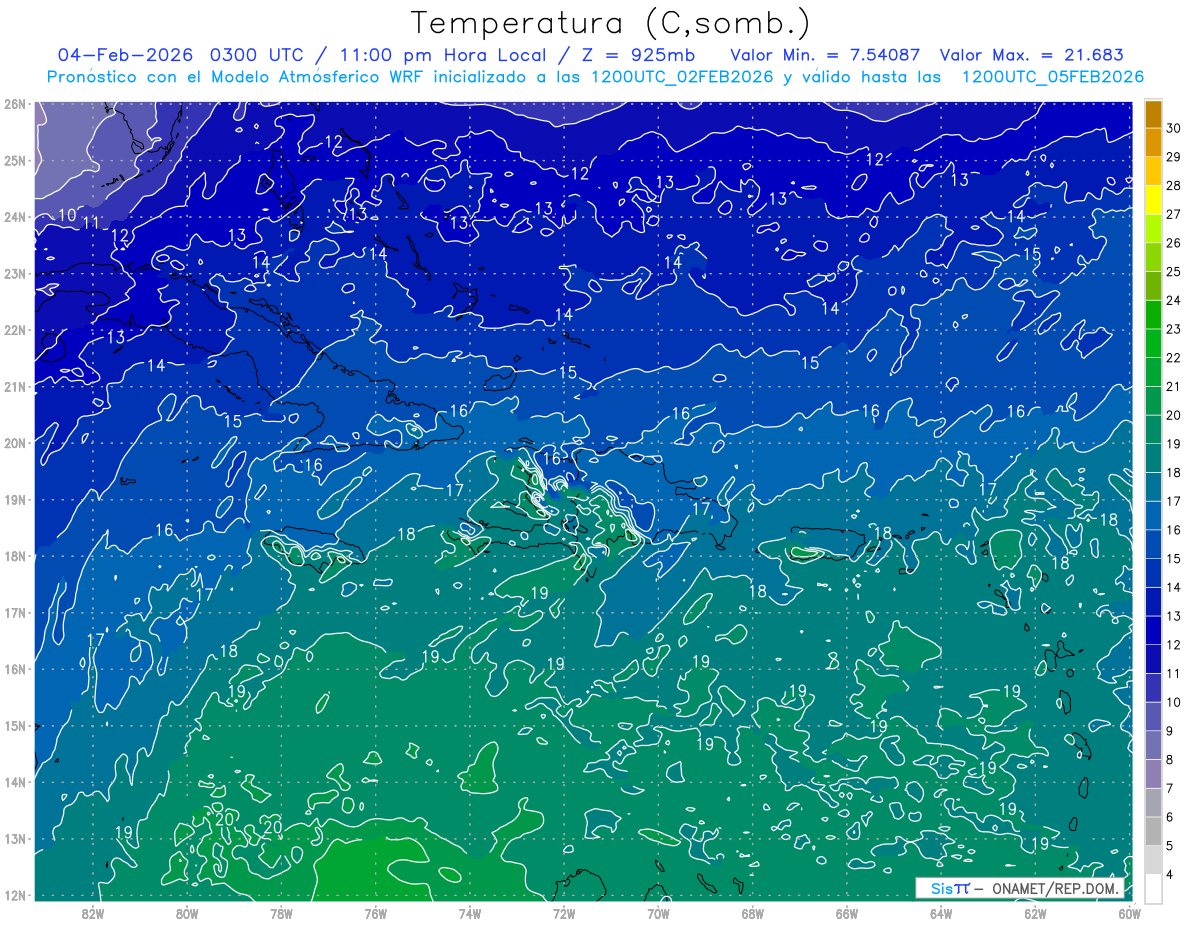Click the 'Valor Min. = 7.54087' value
The image size is (1200, 927).
point(825,55)
